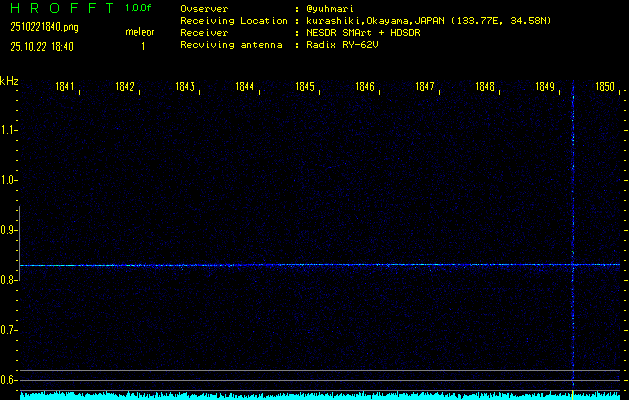This screenshot has height=400, width=629.
Task: Select the 0.6 frequency tick label
Action: (9, 380)
